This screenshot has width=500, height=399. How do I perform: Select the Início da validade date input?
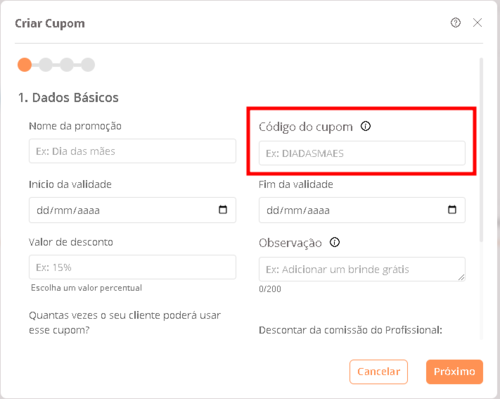point(132,210)
